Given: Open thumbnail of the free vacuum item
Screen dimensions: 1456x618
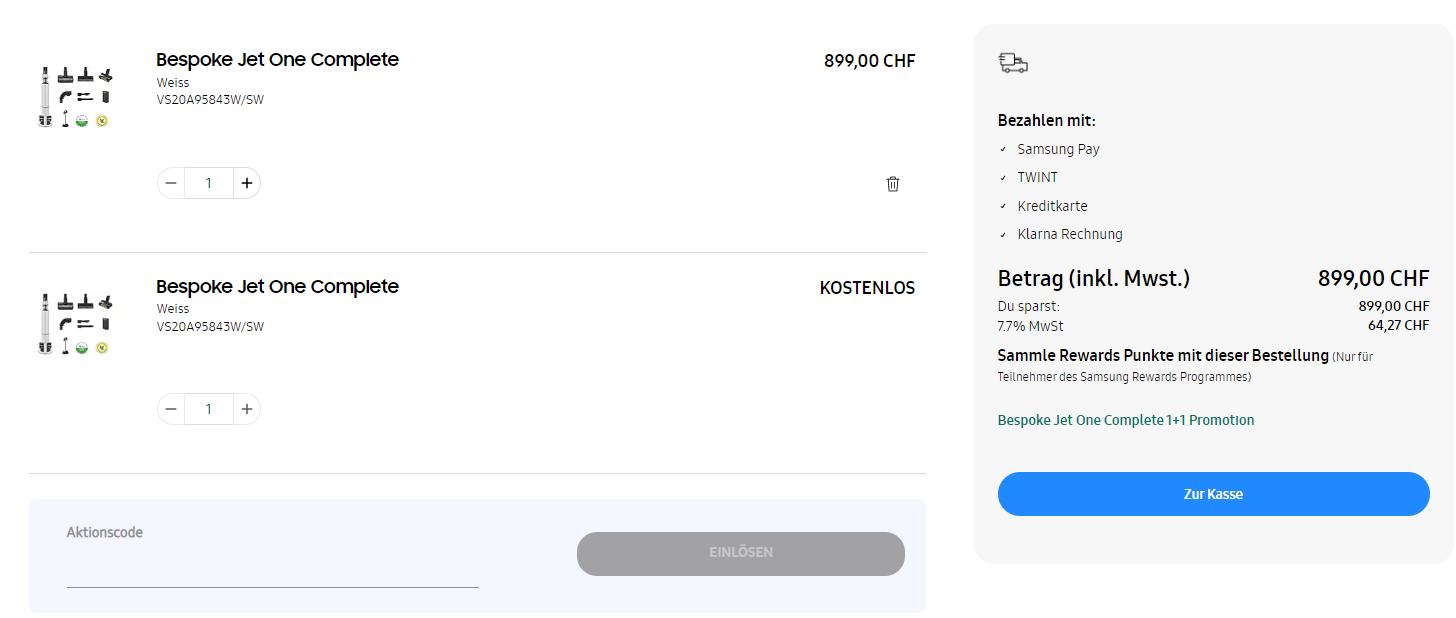Looking at the screenshot, I should click(74, 323).
